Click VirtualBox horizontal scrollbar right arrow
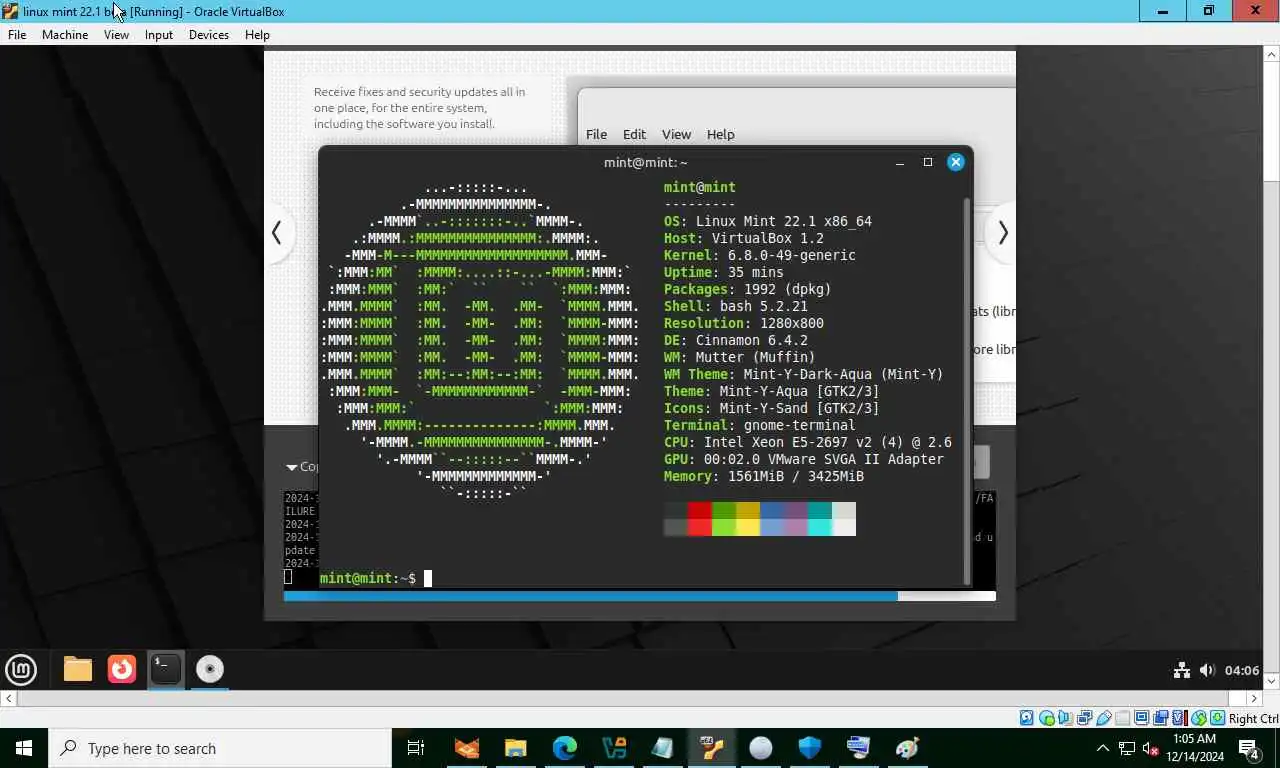 pyautogui.click(x=1255, y=698)
